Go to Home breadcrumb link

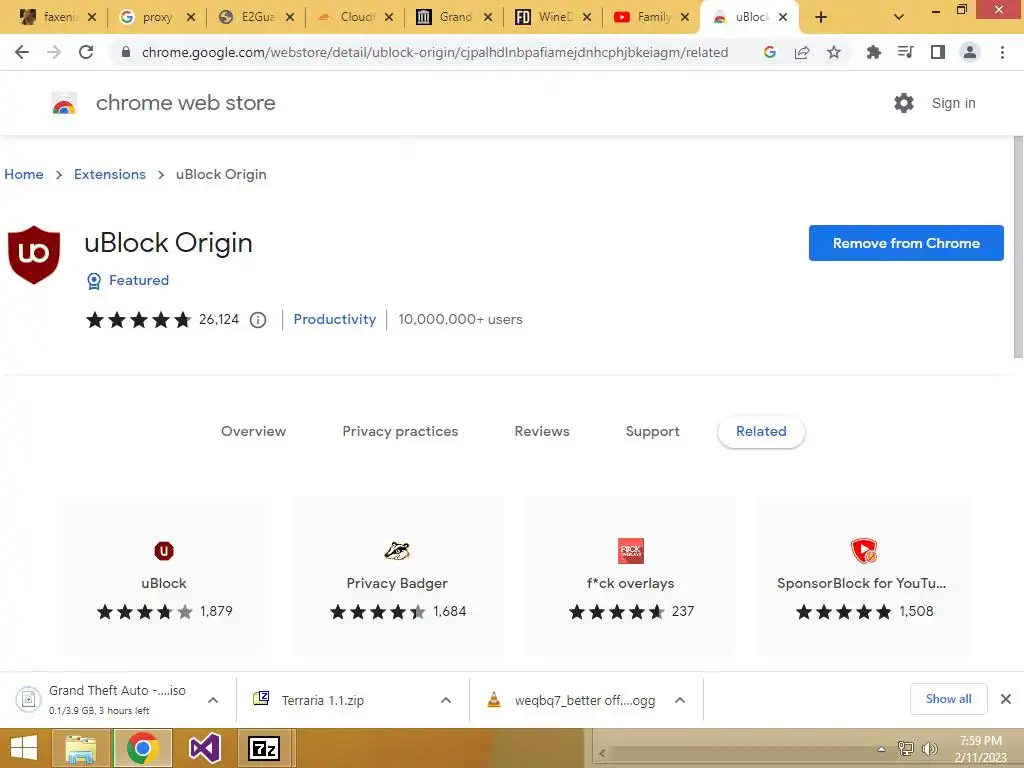coord(24,174)
